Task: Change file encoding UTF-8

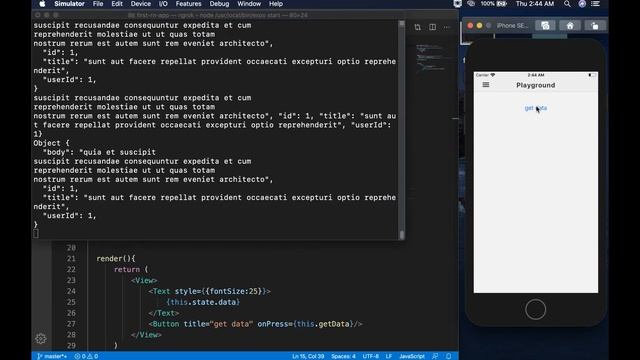Action: pyautogui.click(x=371, y=356)
